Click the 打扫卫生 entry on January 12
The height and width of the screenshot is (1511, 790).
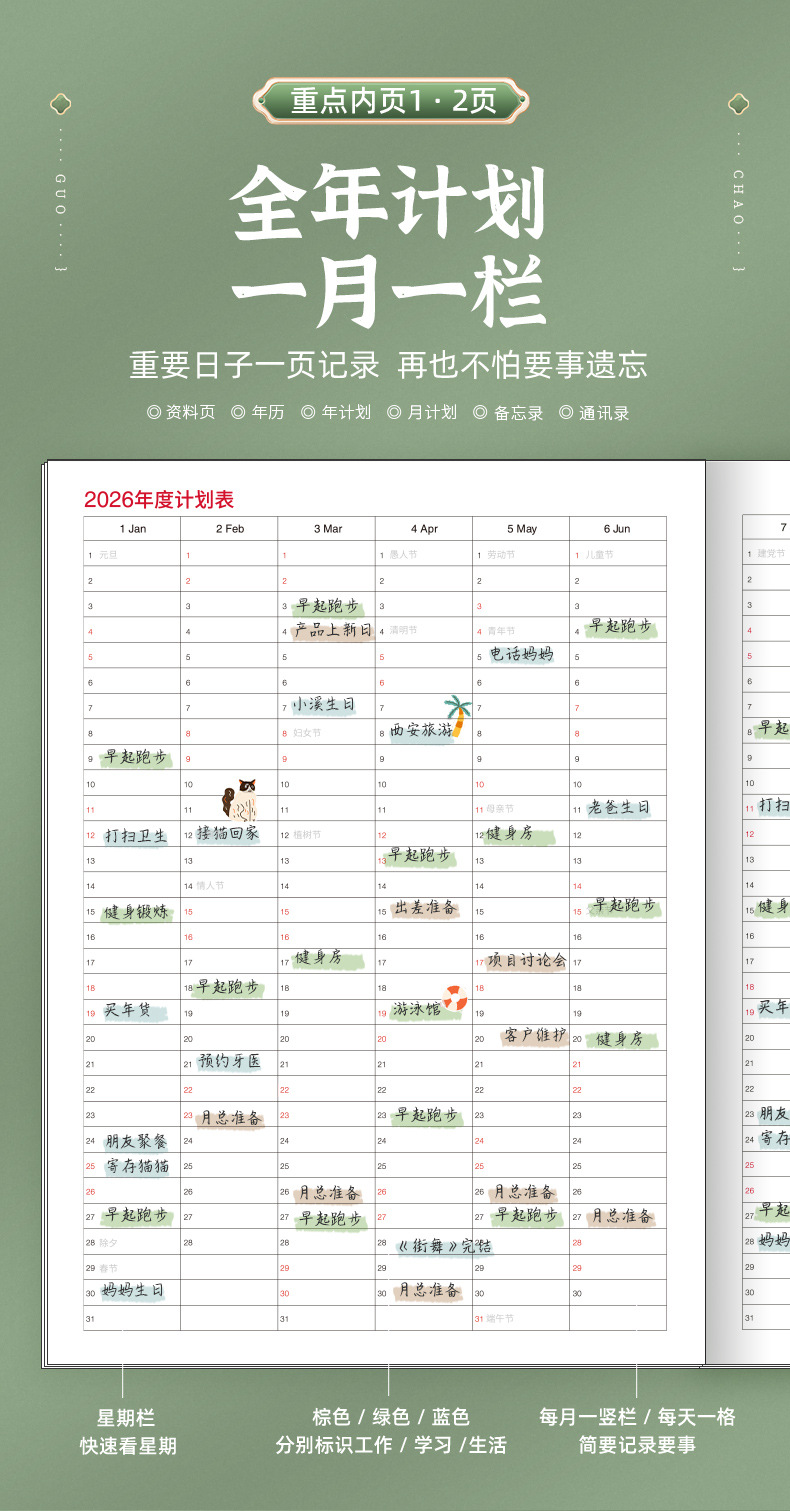[x=136, y=835]
